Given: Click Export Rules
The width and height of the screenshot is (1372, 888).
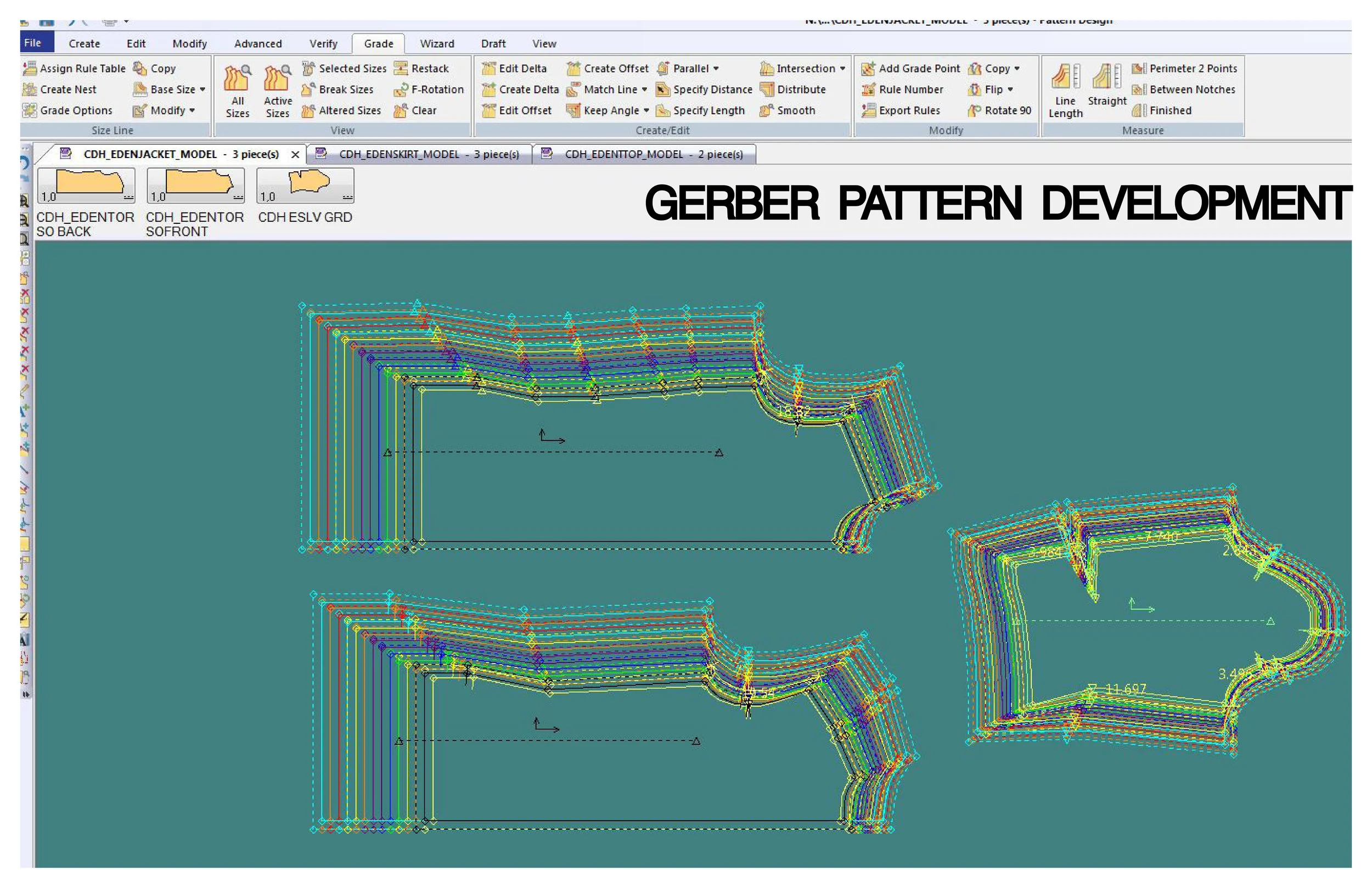Looking at the screenshot, I should tap(901, 110).
